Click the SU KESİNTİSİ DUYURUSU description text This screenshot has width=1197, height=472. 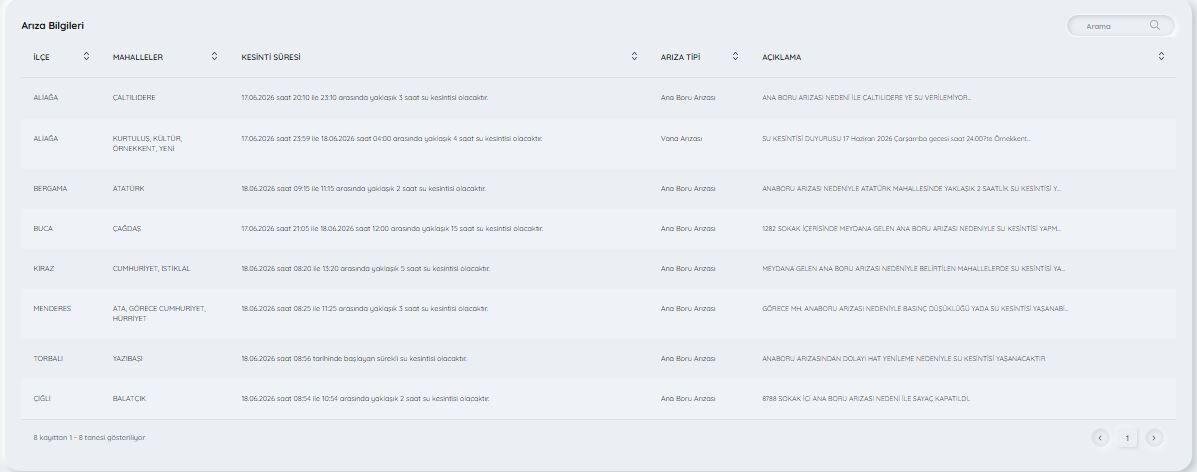(x=896, y=139)
